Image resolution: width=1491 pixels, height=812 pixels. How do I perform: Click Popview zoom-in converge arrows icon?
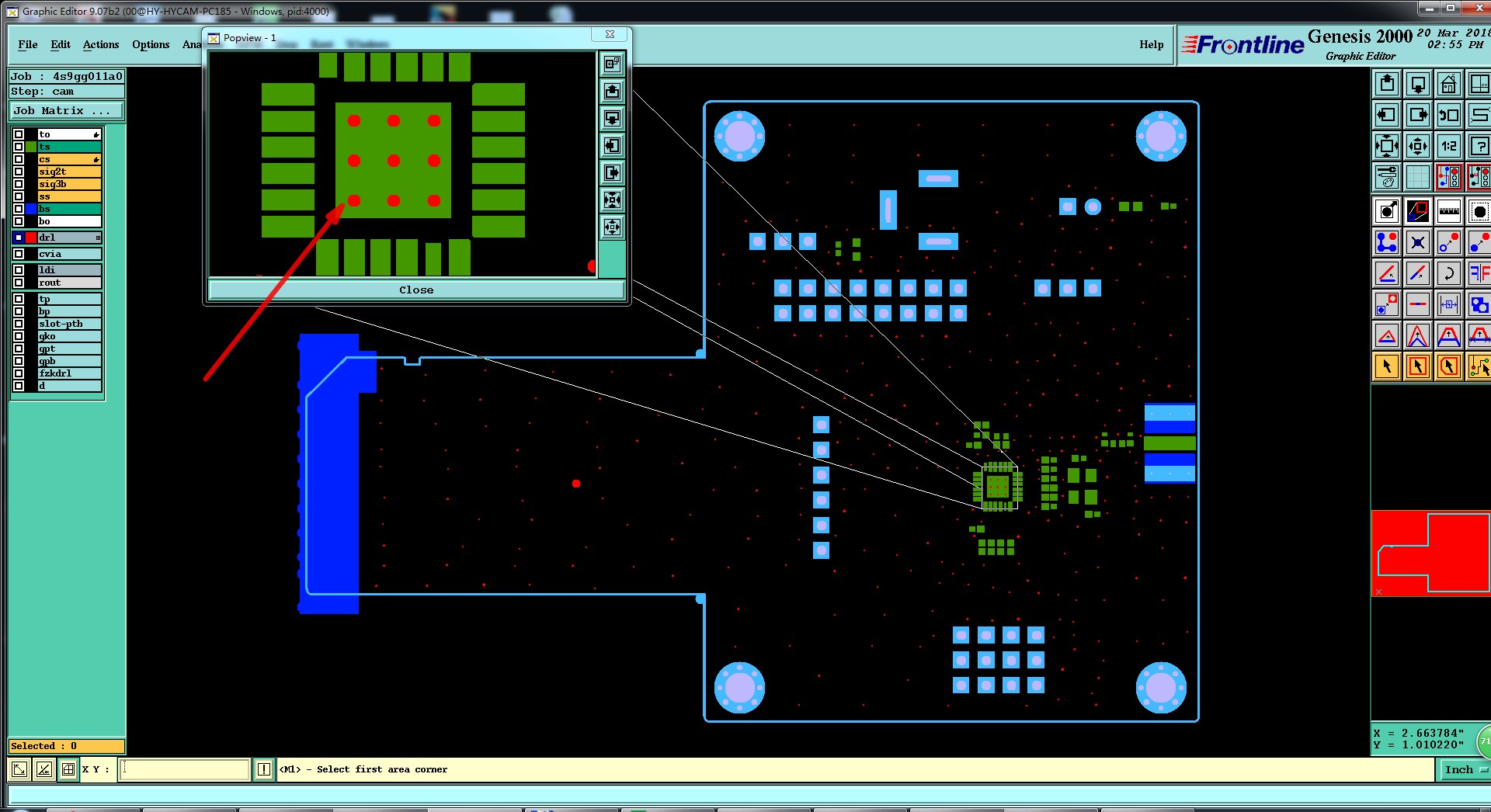[x=613, y=200]
